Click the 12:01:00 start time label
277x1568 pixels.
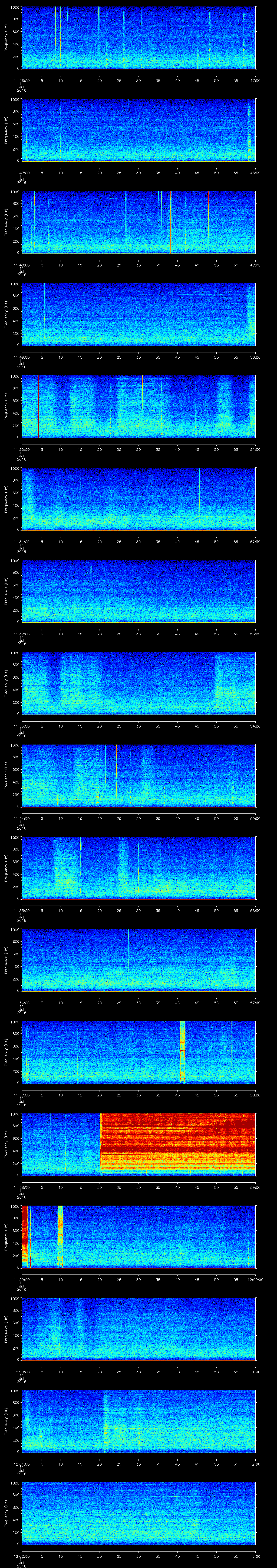tap(22, 1464)
